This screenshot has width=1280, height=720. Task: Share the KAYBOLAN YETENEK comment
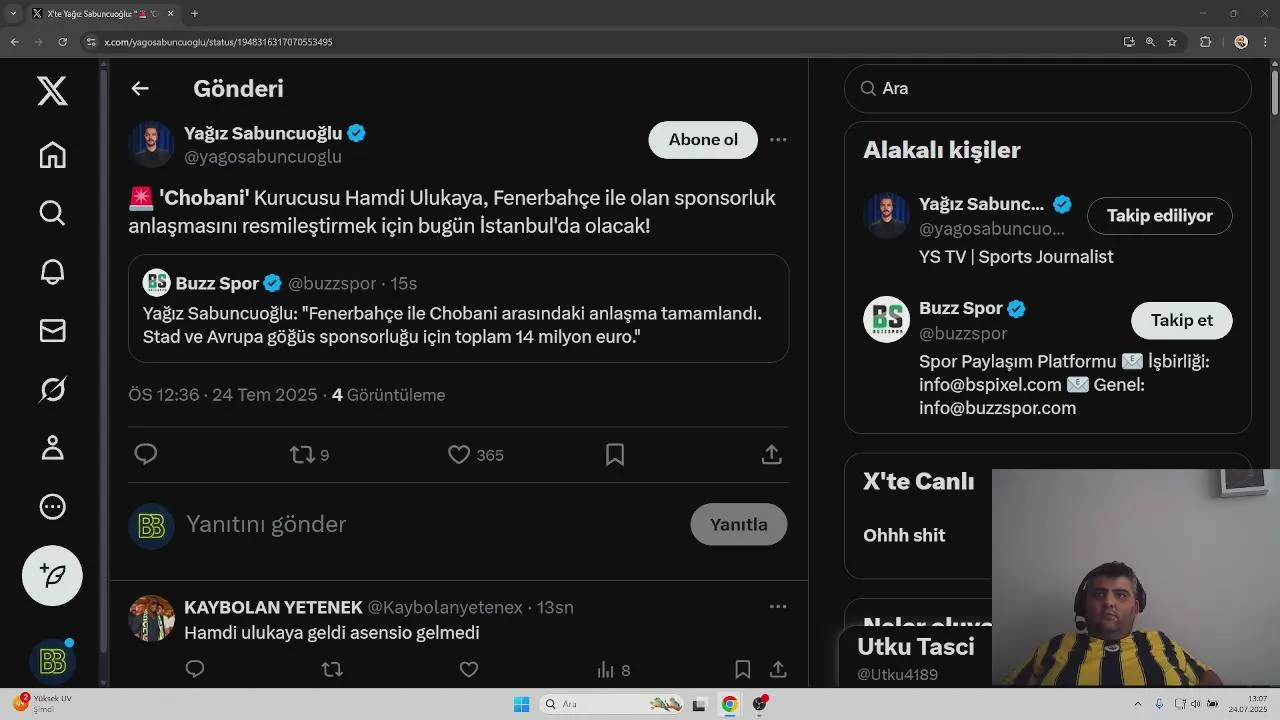778,670
